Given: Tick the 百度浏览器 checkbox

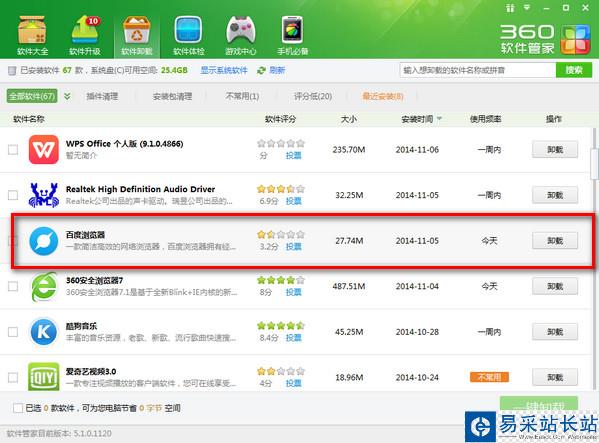Looking at the screenshot, I should coord(12,241).
